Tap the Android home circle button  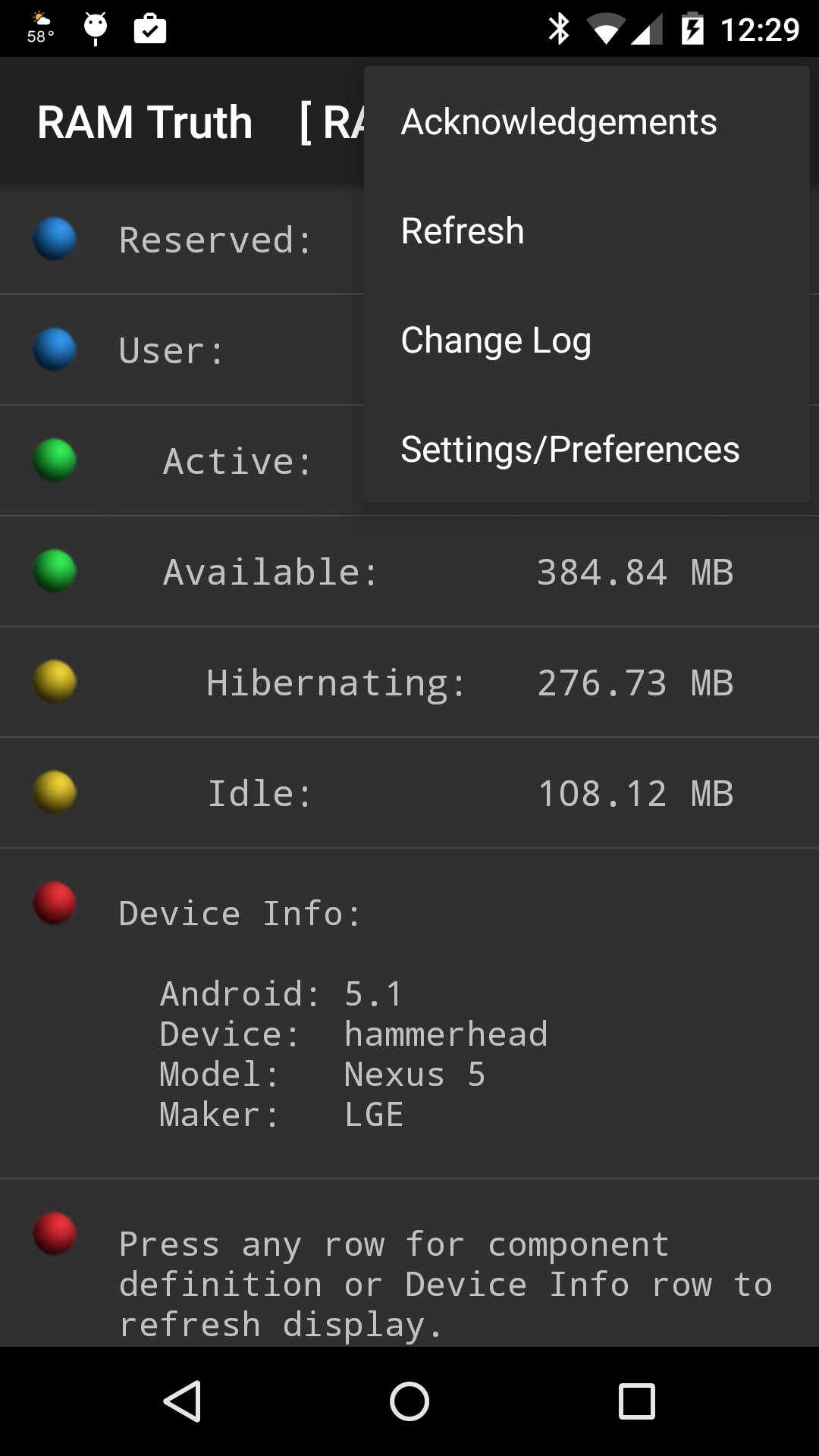(409, 1401)
